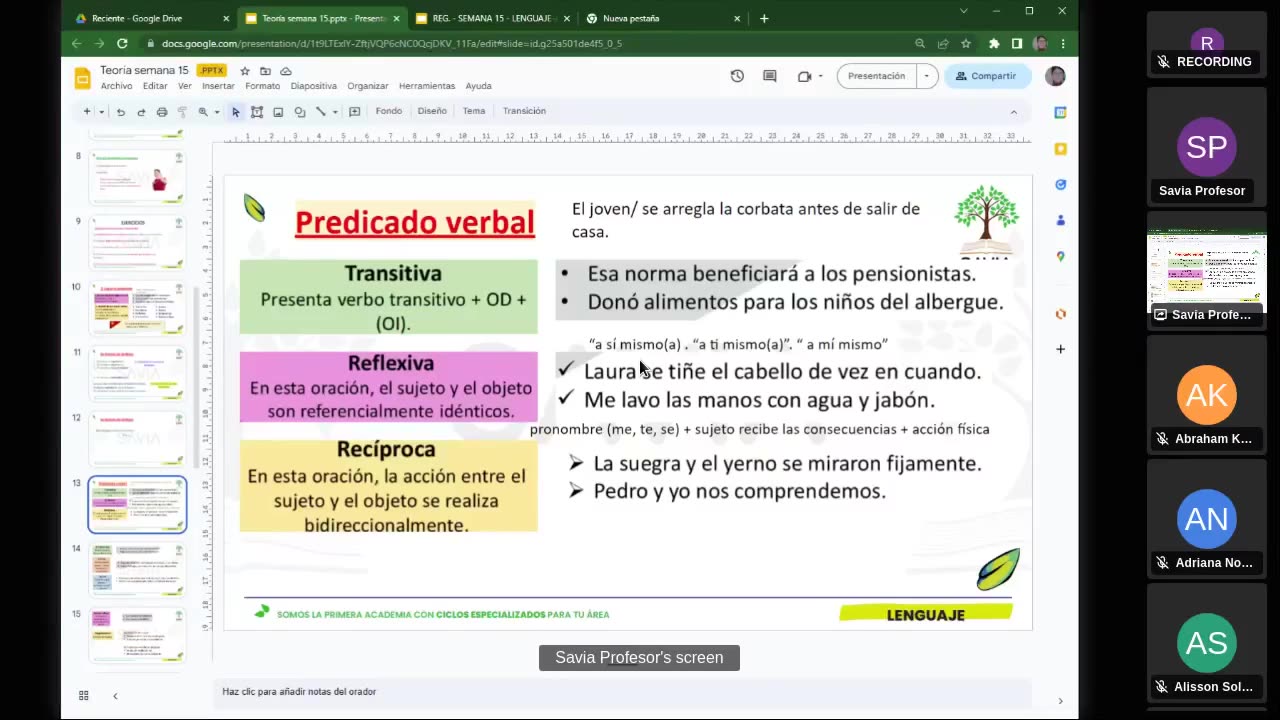Screen dimensions: 1280x720
Task: Open the dropdown arrow beside Presentación
Action: pos(927,76)
